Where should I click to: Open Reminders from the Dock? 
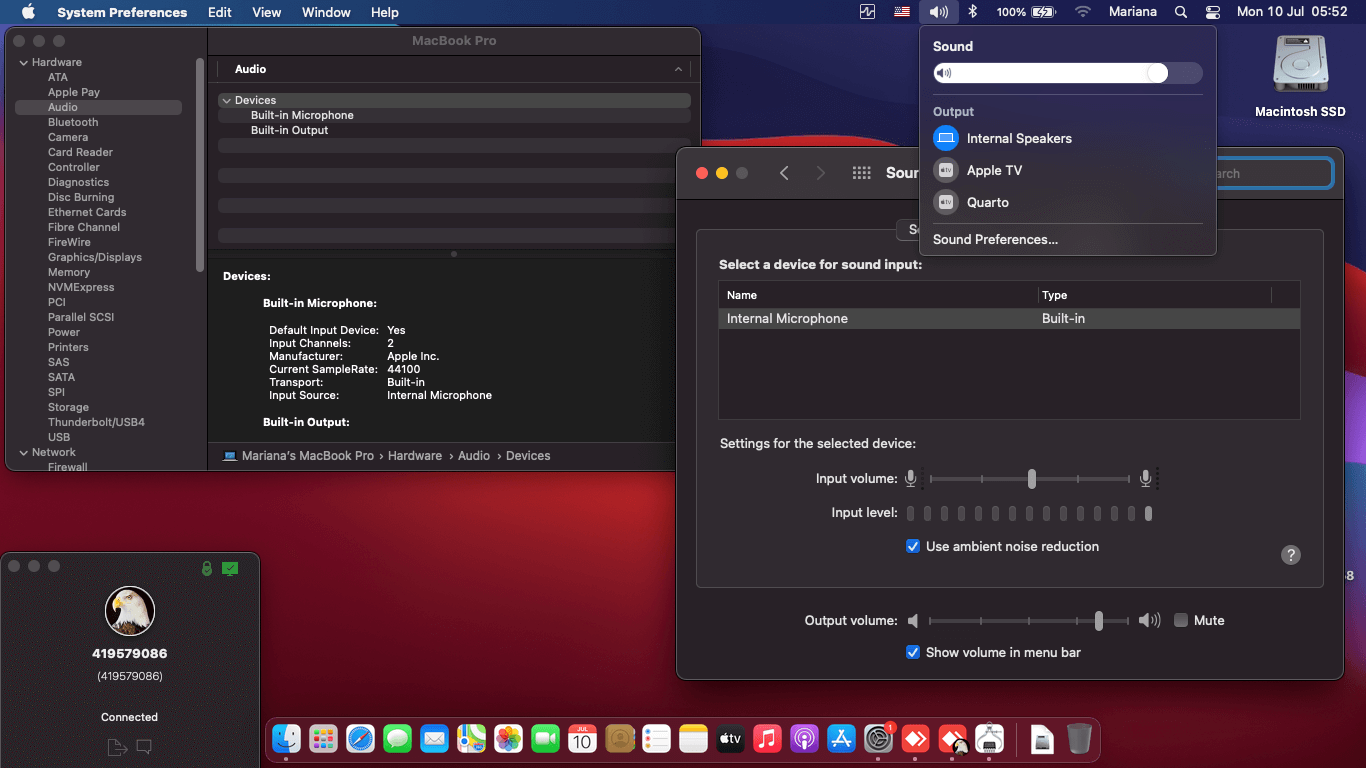pos(656,739)
